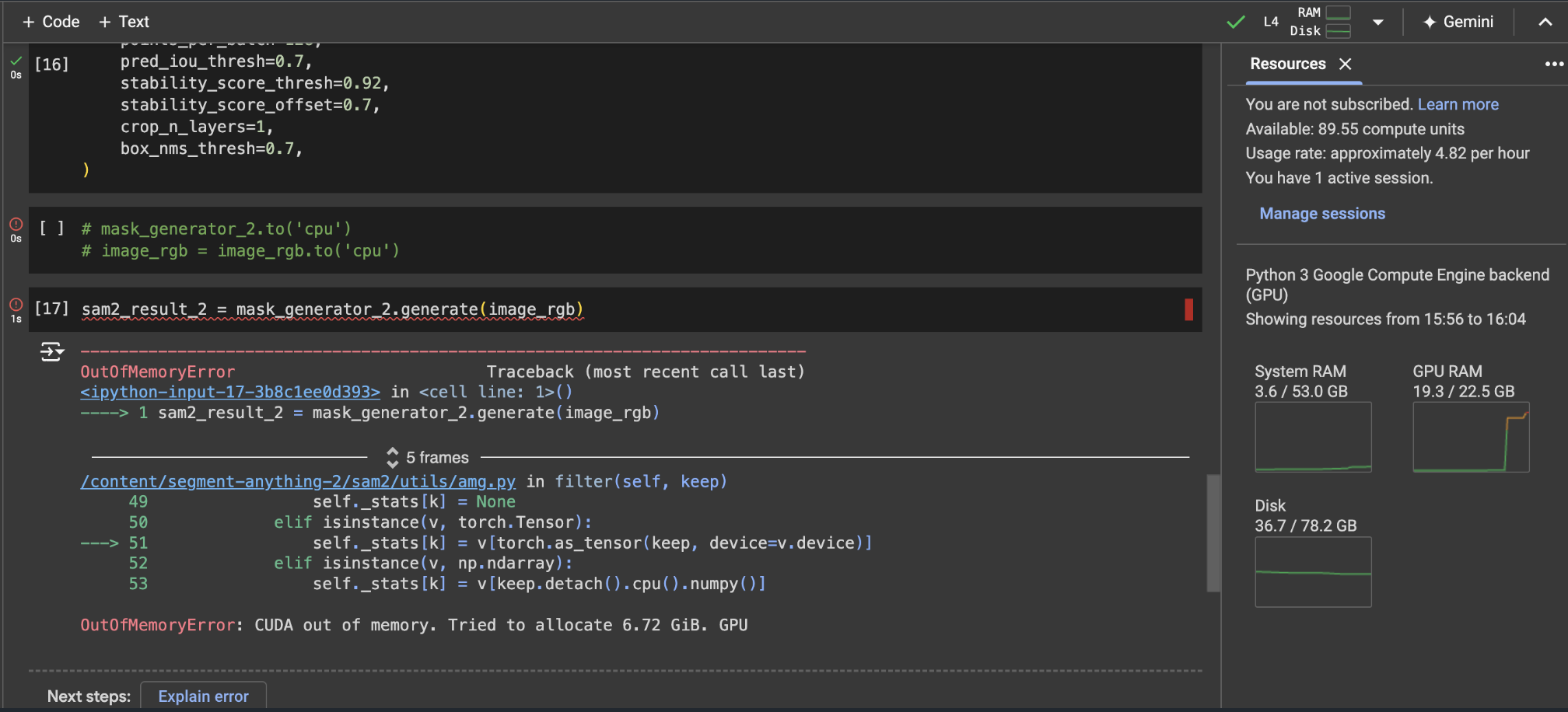1568x712 pixels.
Task: Add a new Code cell
Action: pos(51,22)
